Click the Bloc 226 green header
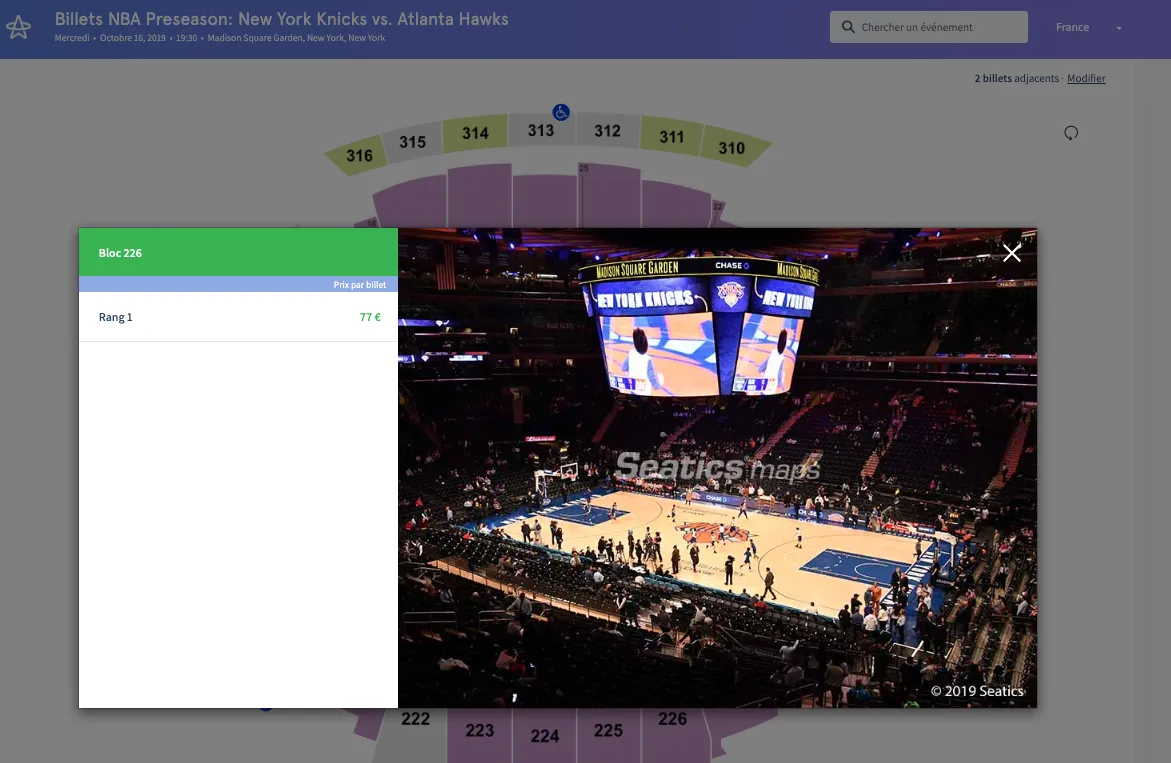The image size is (1171, 763). click(x=238, y=253)
